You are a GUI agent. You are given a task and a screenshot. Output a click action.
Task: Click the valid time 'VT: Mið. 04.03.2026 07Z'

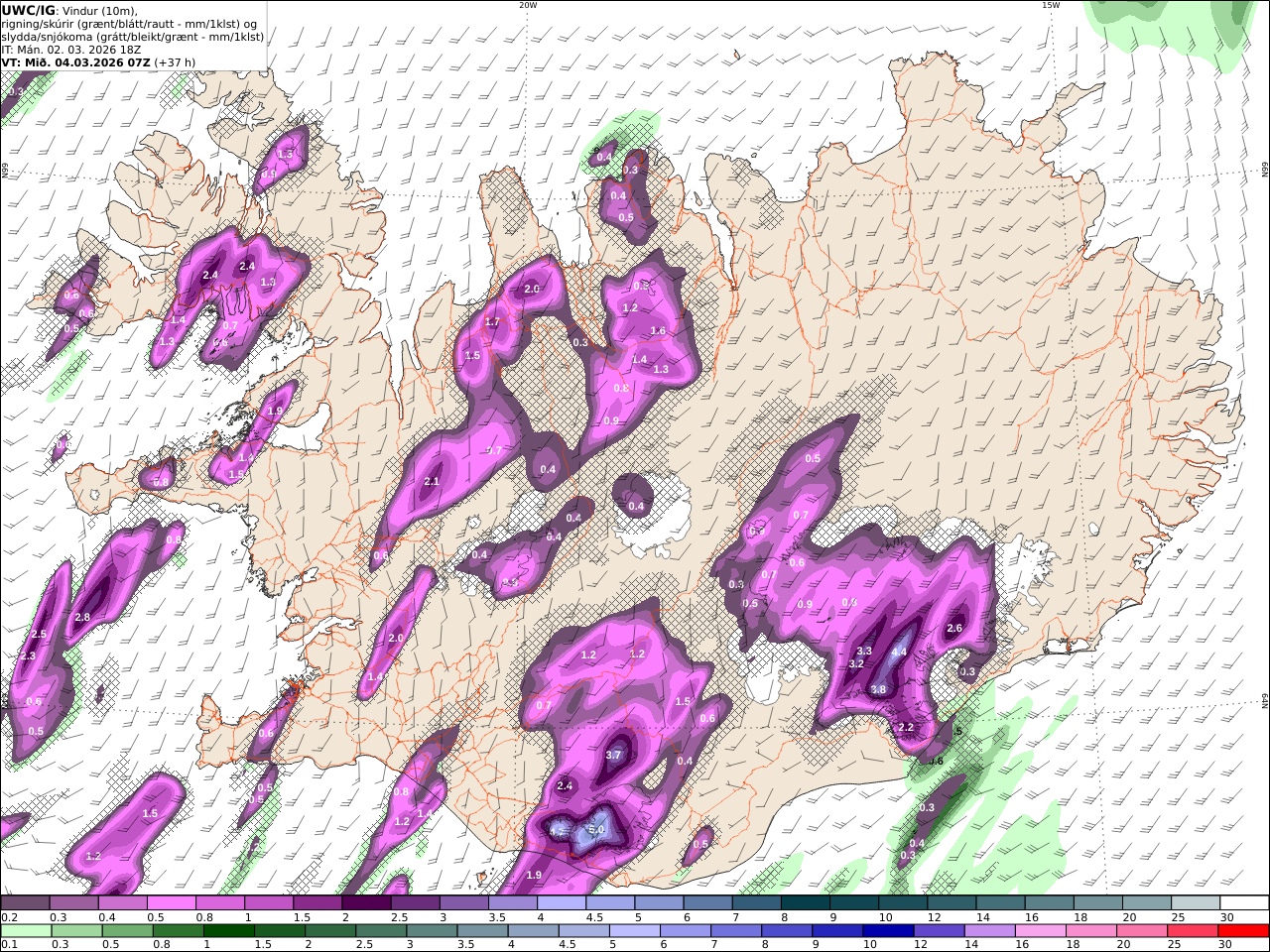point(75,62)
